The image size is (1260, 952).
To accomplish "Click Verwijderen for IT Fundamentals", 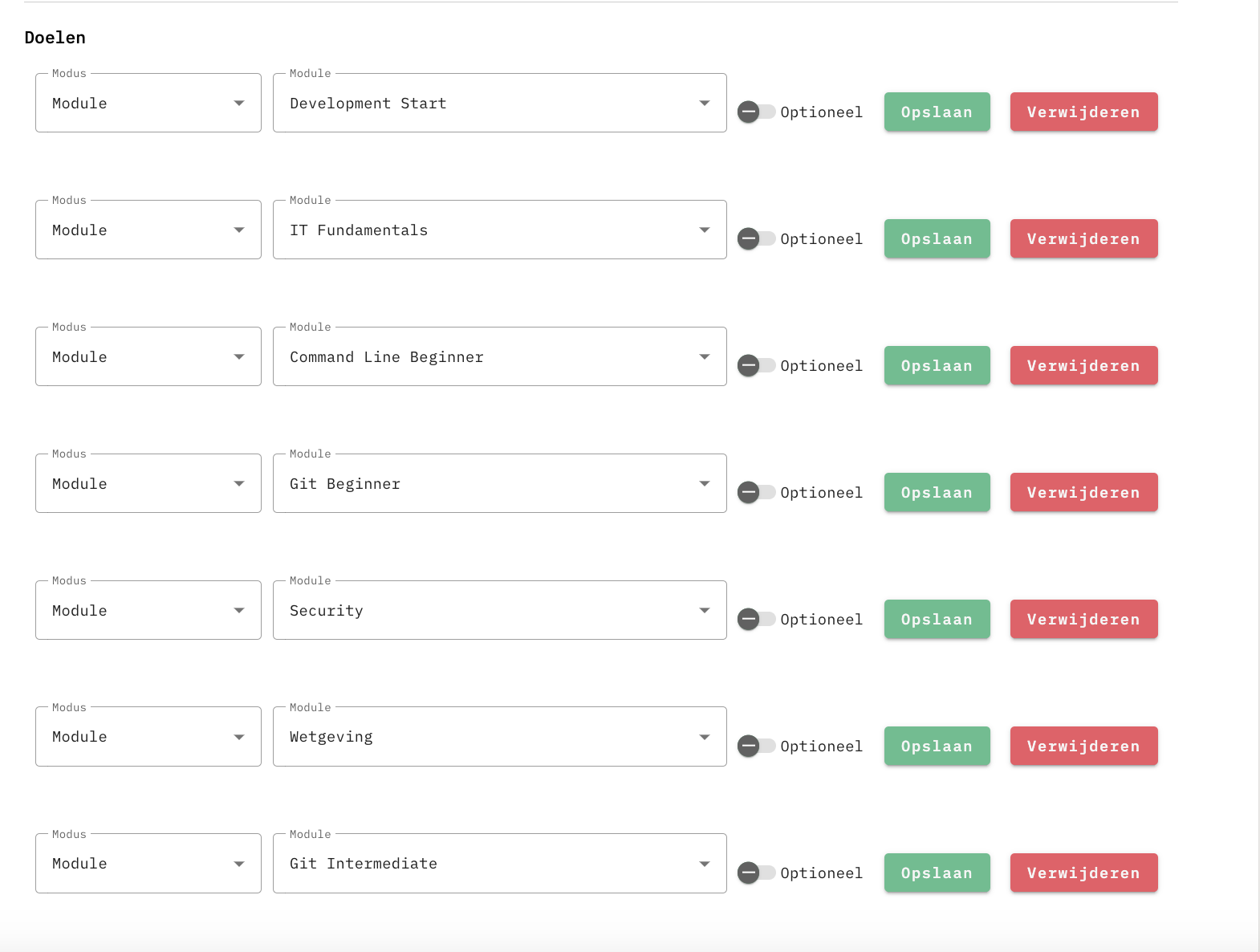I will [1084, 238].
